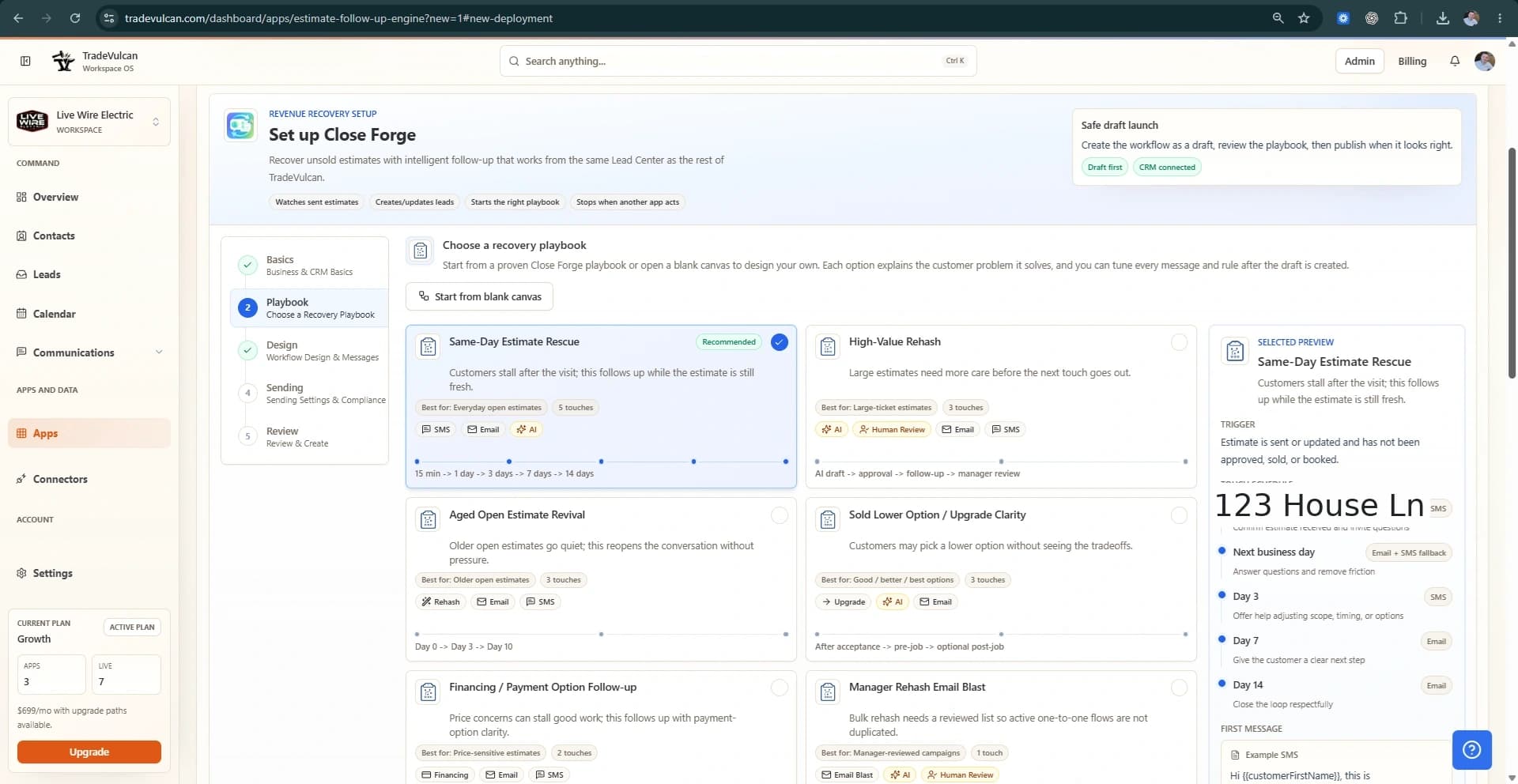Bookmark this page with the star icon
Viewport: 1518px width, 784px height.
coord(1304,18)
